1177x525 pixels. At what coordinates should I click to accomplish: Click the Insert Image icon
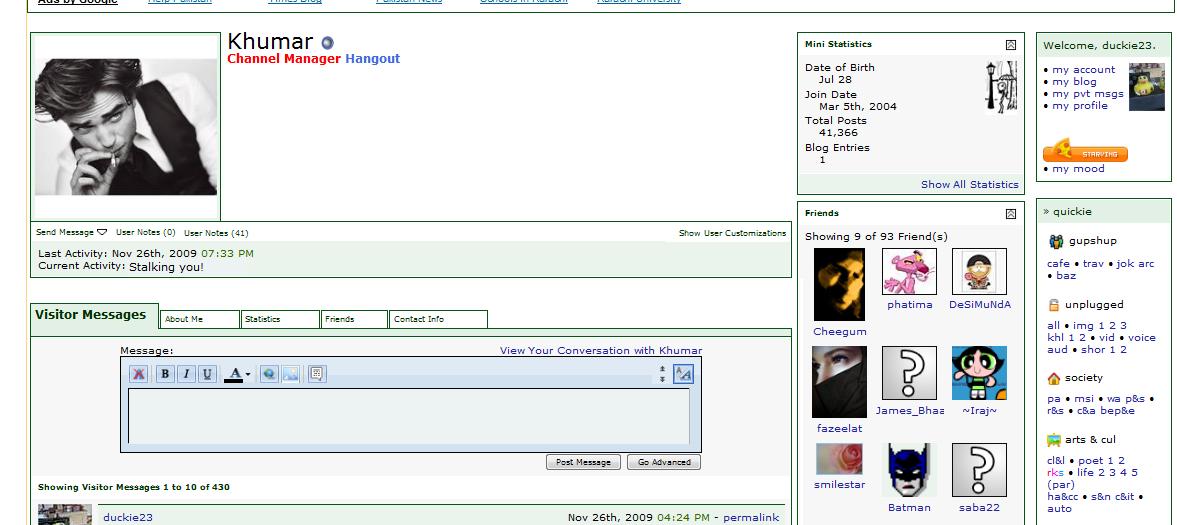[x=290, y=374]
